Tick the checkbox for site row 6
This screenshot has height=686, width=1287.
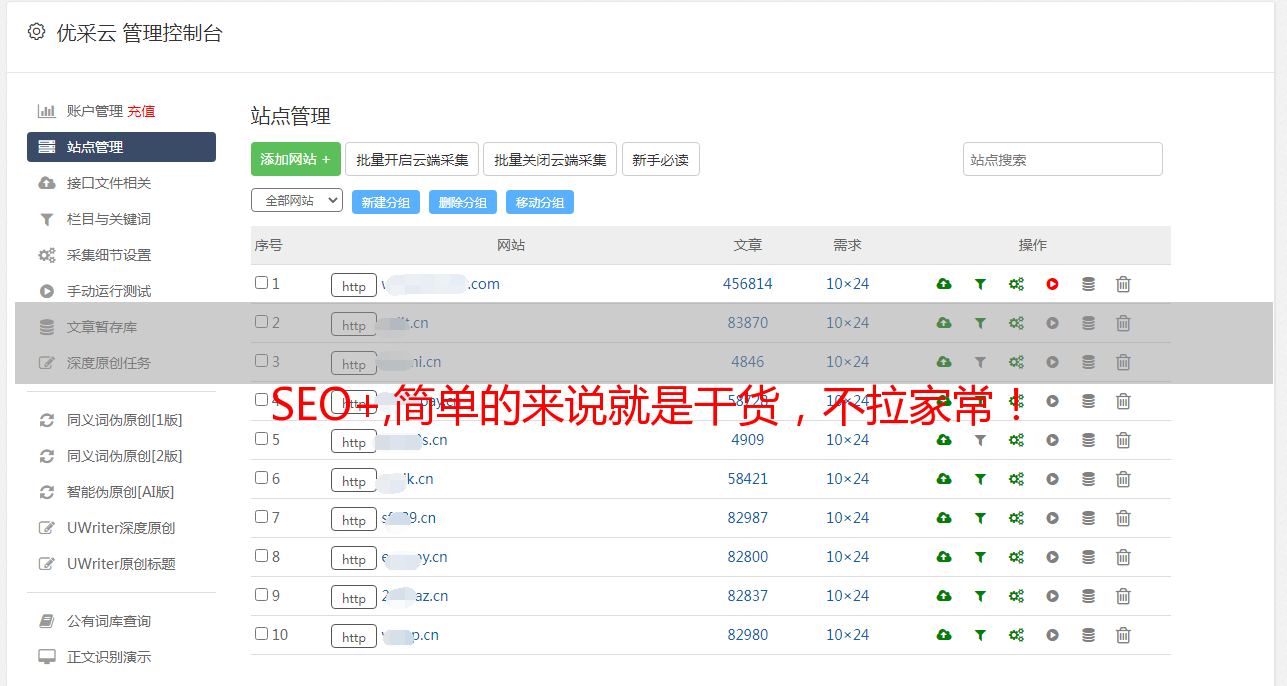pos(261,478)
